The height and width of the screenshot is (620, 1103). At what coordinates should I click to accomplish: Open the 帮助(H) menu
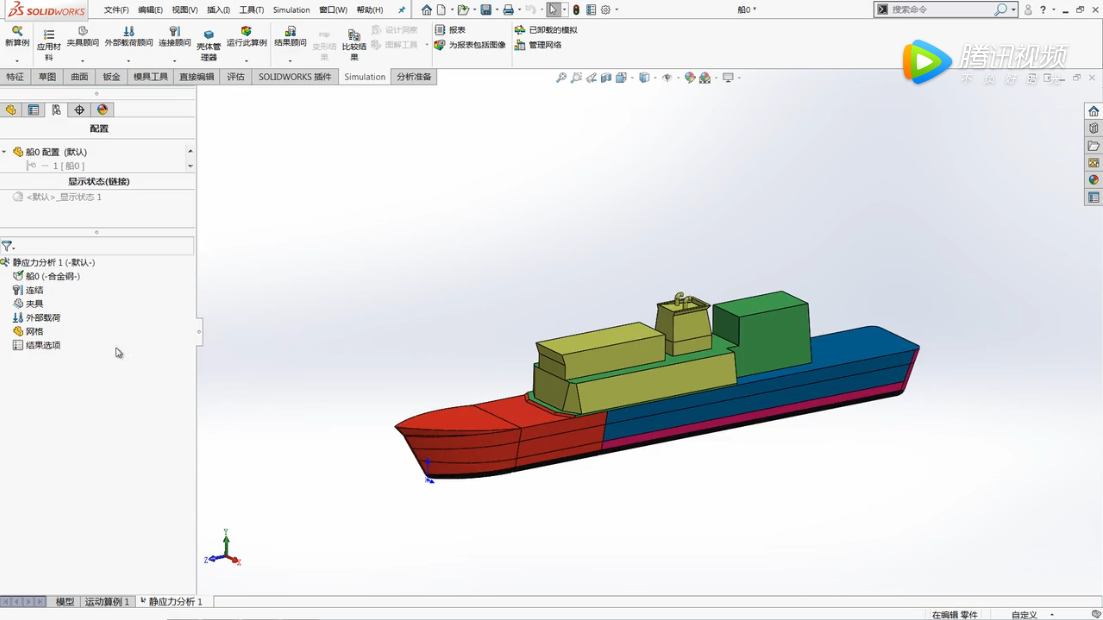click(369, 10)
